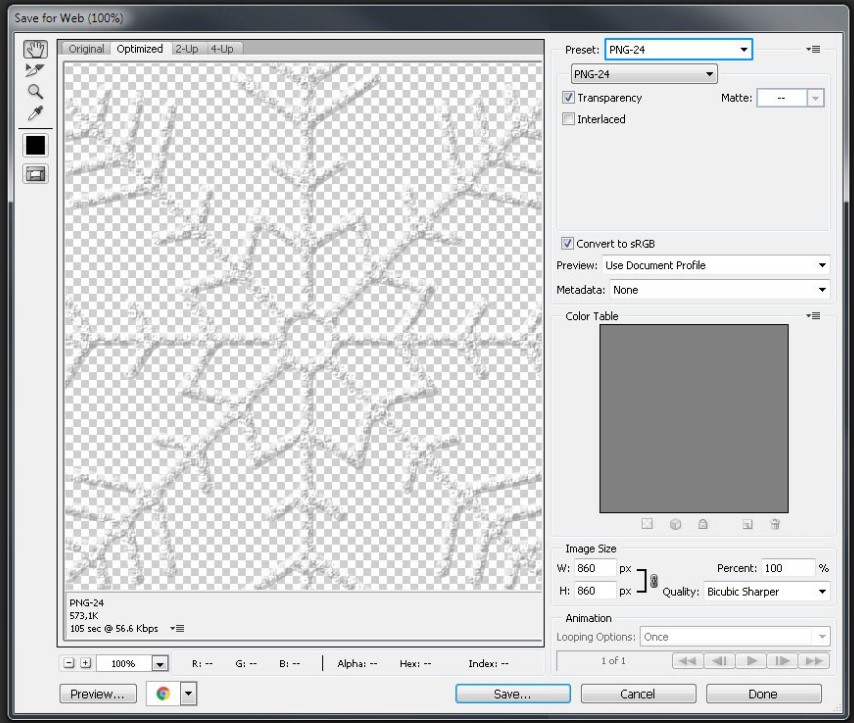This screenshot has height=723, width=854.
Task: Disable the Transparency checkbox
Action: point(568,98)
